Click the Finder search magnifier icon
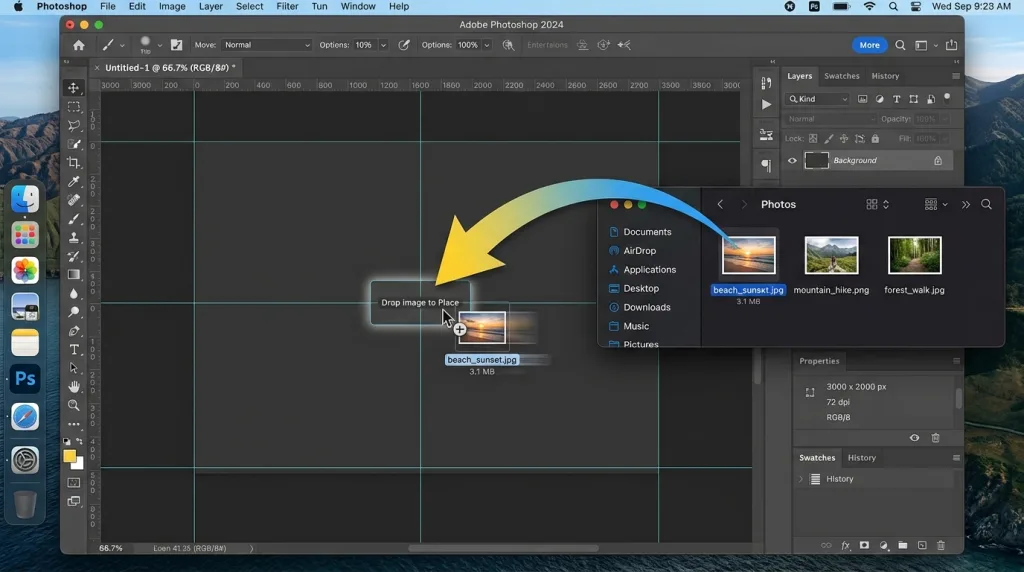The width and height of the screenshot is (1024, 572). click(986, 204)
